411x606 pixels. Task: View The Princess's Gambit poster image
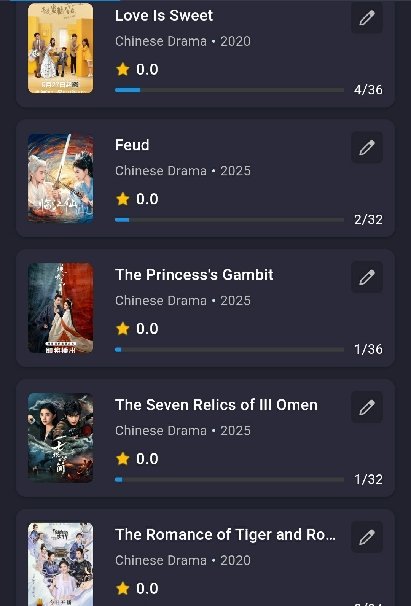[x=60, y=308]
